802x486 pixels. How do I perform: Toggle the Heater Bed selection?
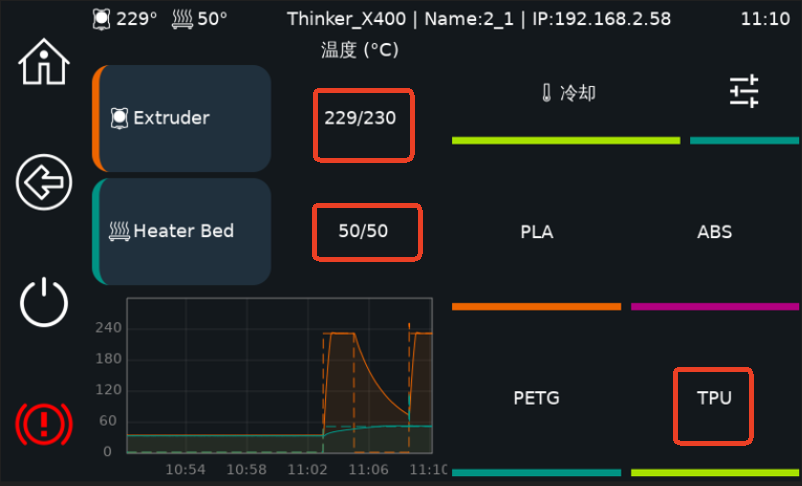coord(183,231)
